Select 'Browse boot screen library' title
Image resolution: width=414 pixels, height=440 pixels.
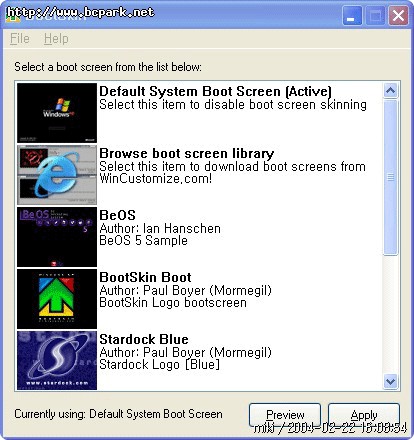coord(187,153)
